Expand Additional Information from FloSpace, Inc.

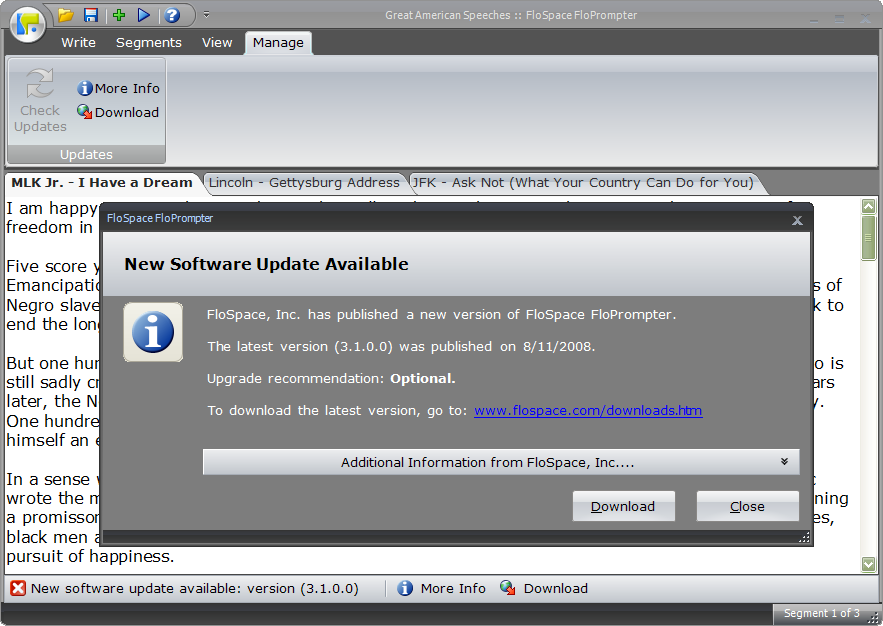coord(501,462)
